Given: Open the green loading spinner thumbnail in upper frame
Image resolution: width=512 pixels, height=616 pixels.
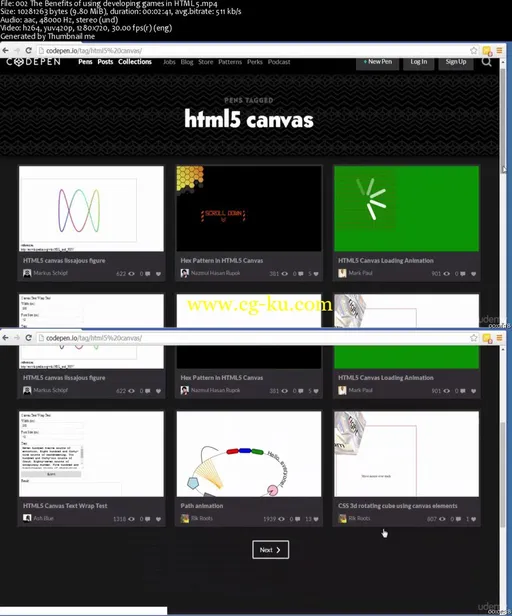Looking at the screenshot, I should point(406,209).
